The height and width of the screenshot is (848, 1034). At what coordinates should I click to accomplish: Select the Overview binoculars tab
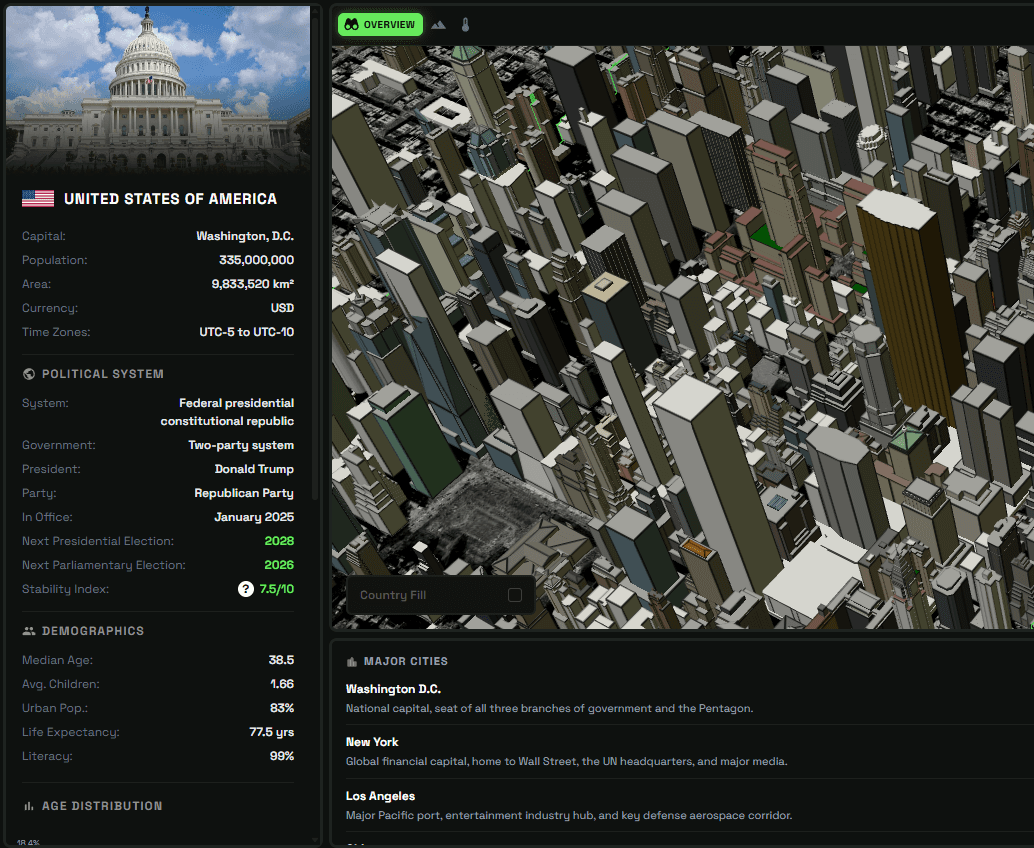[x=380, y=24]
